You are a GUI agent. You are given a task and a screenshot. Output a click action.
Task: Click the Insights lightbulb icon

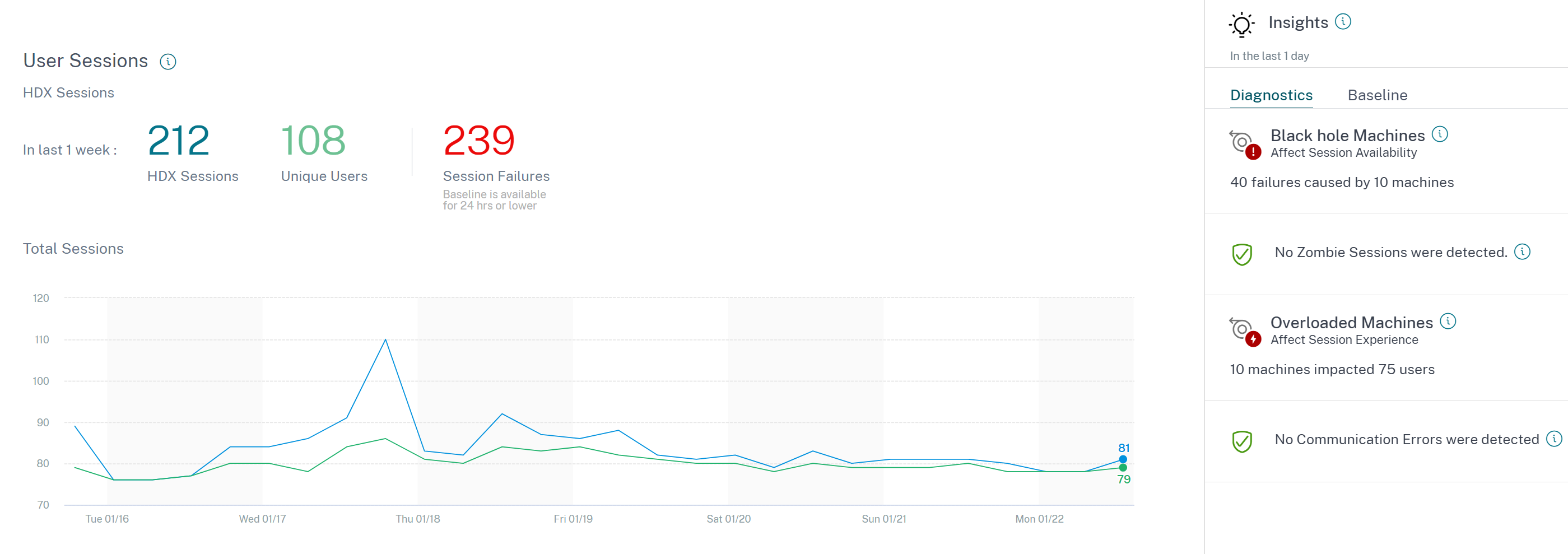[x=1241, y=24]
